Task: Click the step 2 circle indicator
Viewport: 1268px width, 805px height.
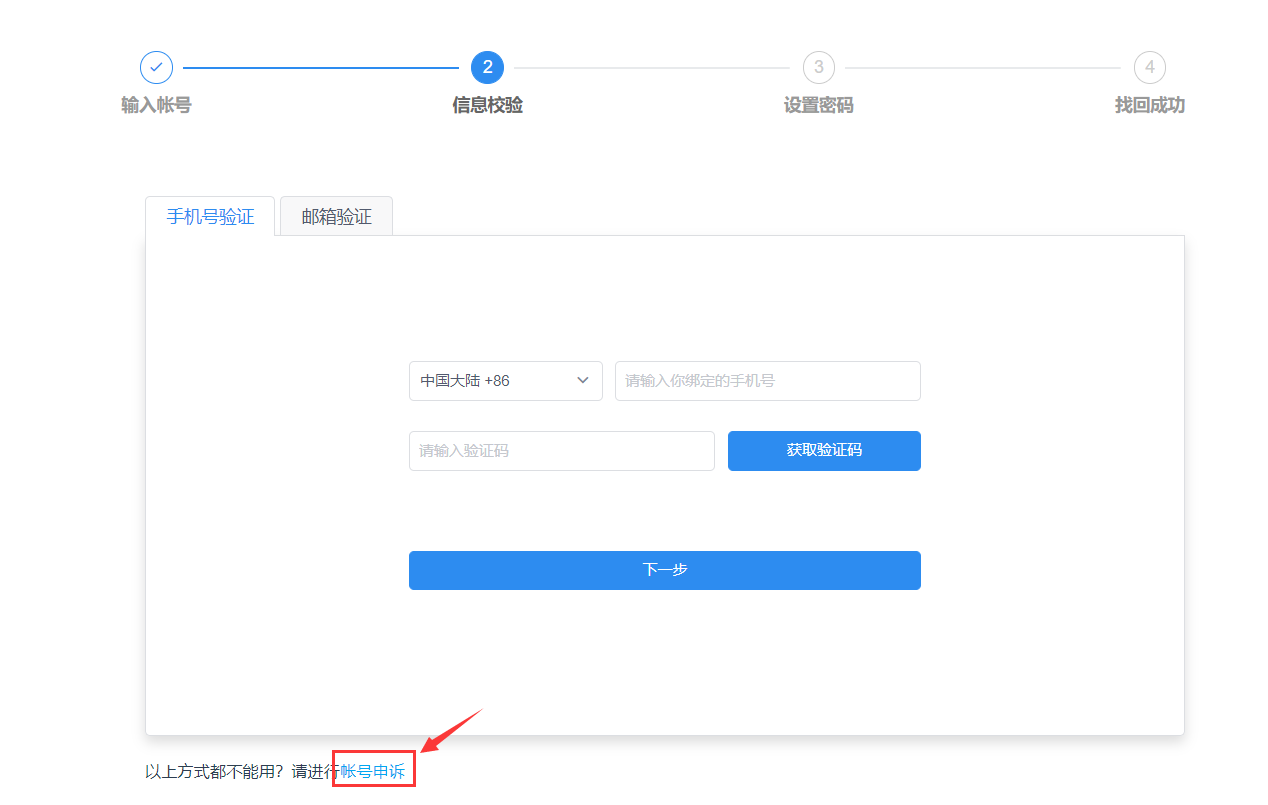Action: point(487,67)
